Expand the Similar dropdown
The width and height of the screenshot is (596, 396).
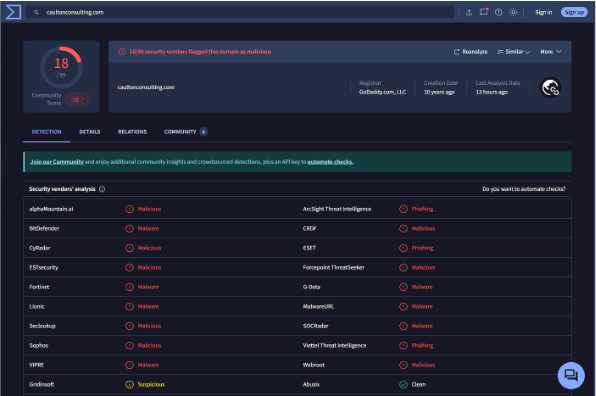(x=514, y=52)
